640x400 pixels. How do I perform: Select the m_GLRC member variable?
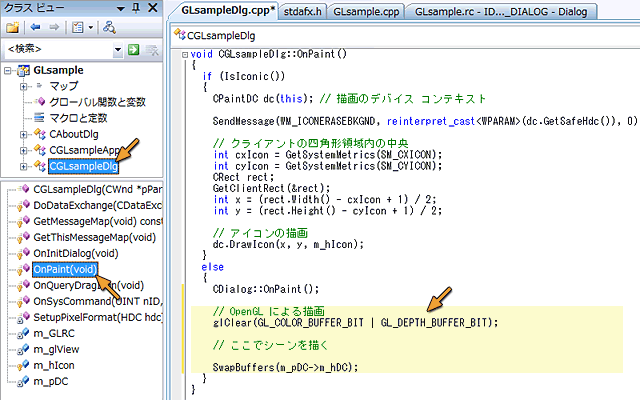click(x=54, y=333)
